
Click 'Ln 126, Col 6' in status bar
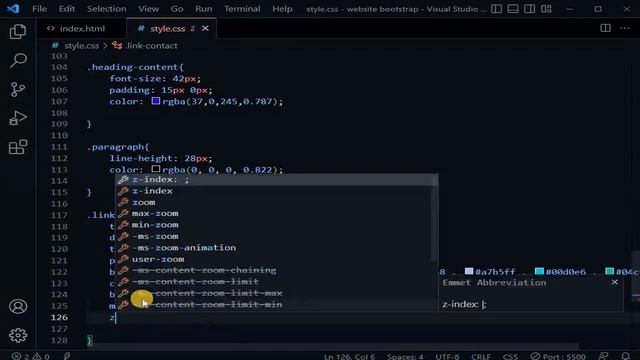coord(349,356)
